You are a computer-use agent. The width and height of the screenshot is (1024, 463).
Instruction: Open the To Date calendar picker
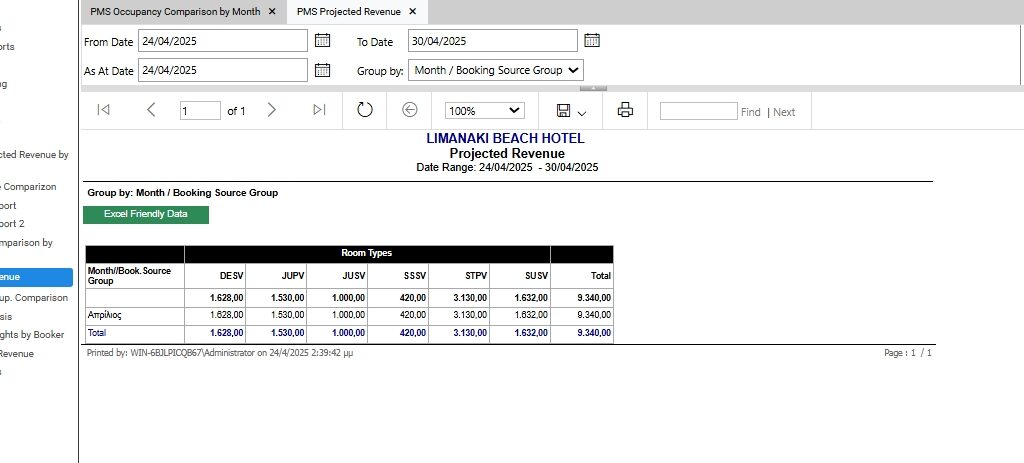[x=592, y=40]
